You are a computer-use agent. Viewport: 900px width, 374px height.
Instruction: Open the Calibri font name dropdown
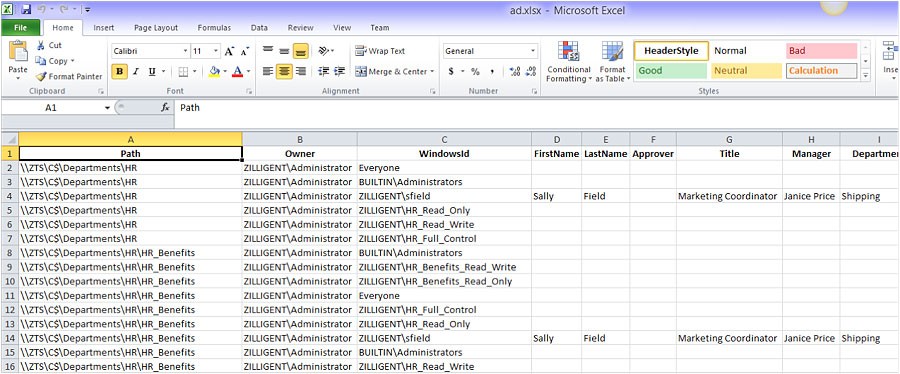[x=185, y=51]
